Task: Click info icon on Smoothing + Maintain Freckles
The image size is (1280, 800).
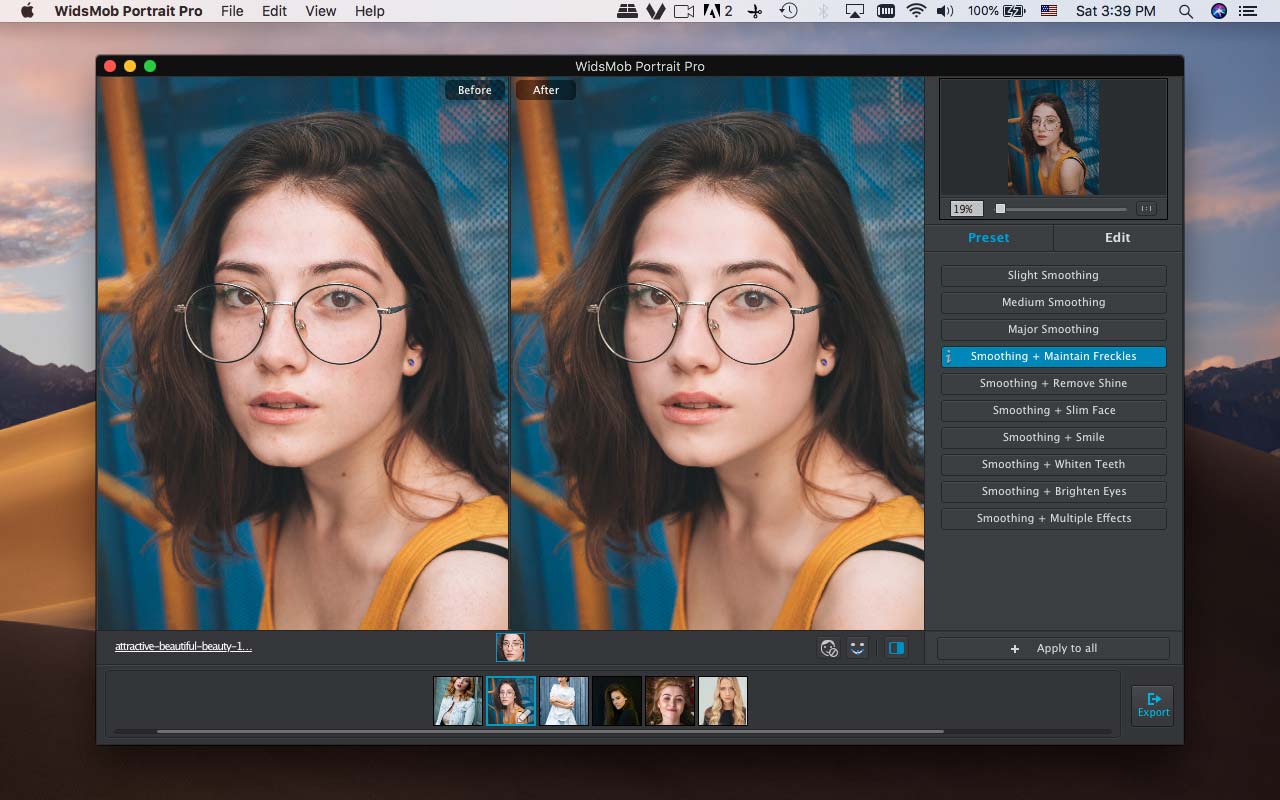Action: [x=948, y=357]
